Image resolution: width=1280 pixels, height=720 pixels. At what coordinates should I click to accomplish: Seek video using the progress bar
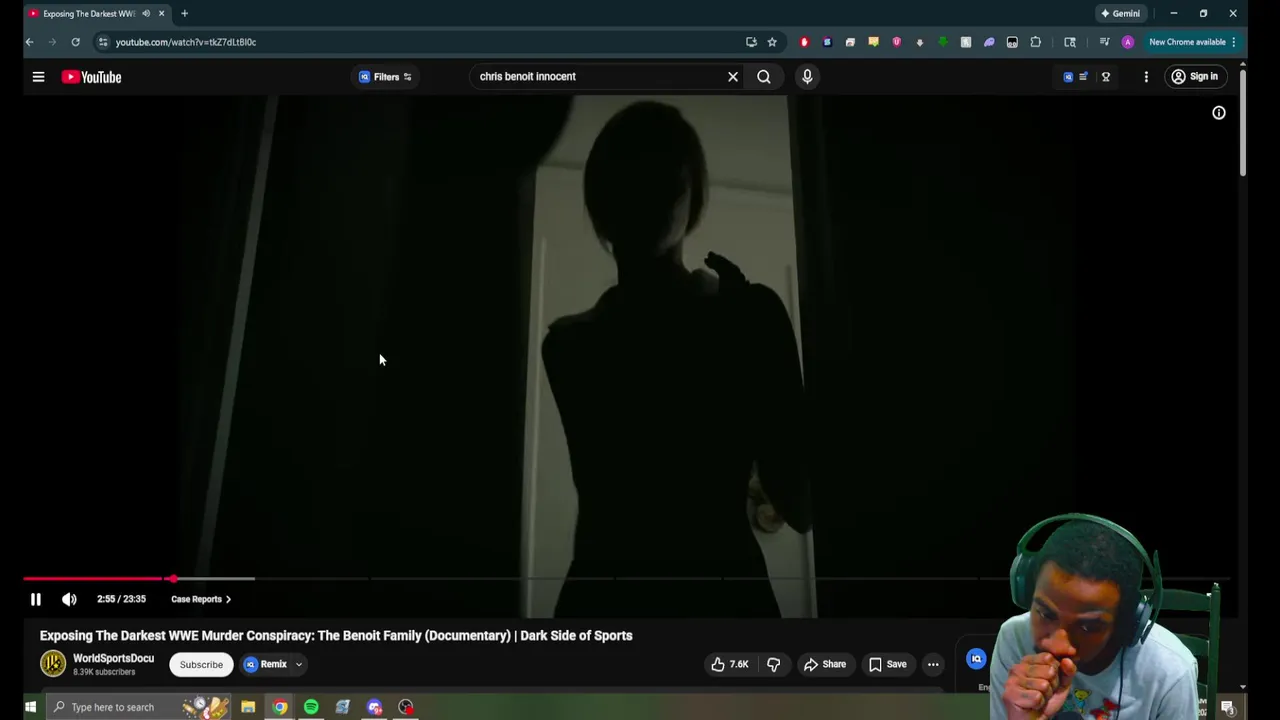[626, 579]
